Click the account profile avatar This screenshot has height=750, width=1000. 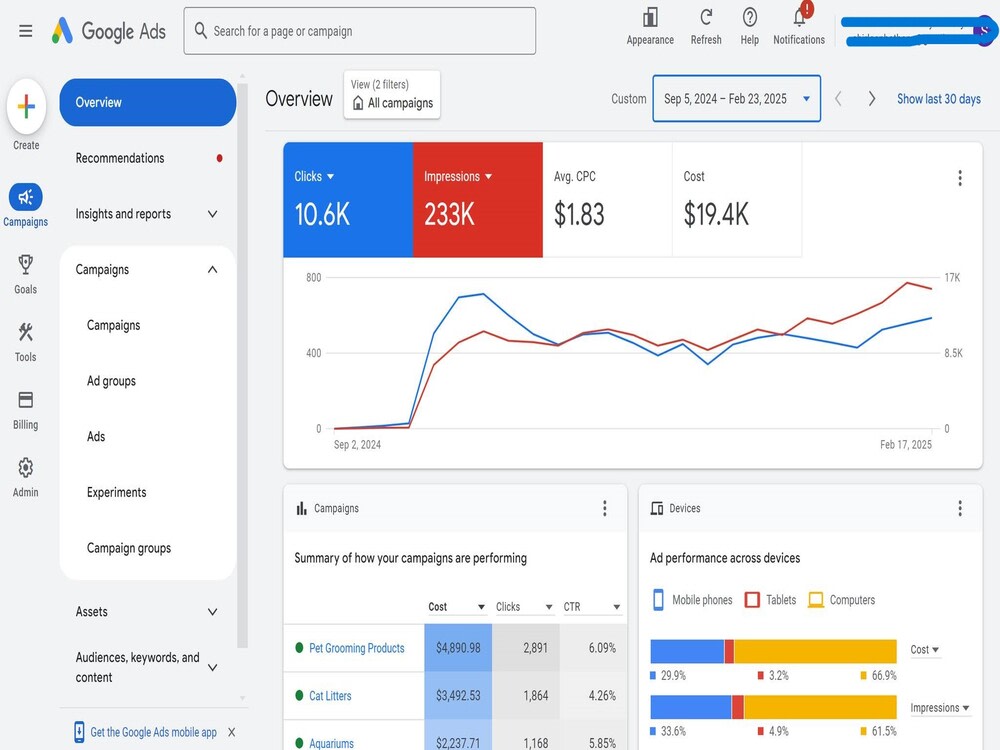pos(984,31)
